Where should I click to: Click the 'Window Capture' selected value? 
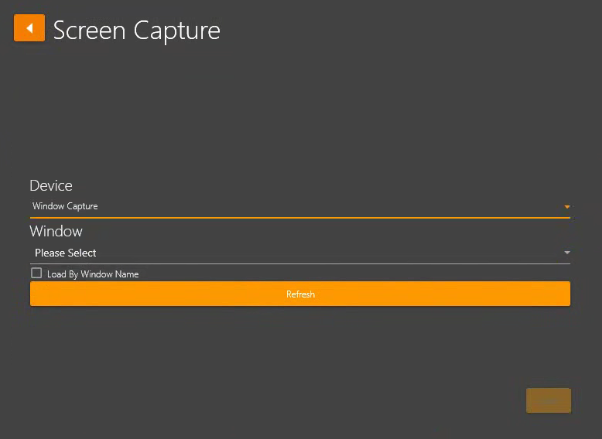point(65,206)
